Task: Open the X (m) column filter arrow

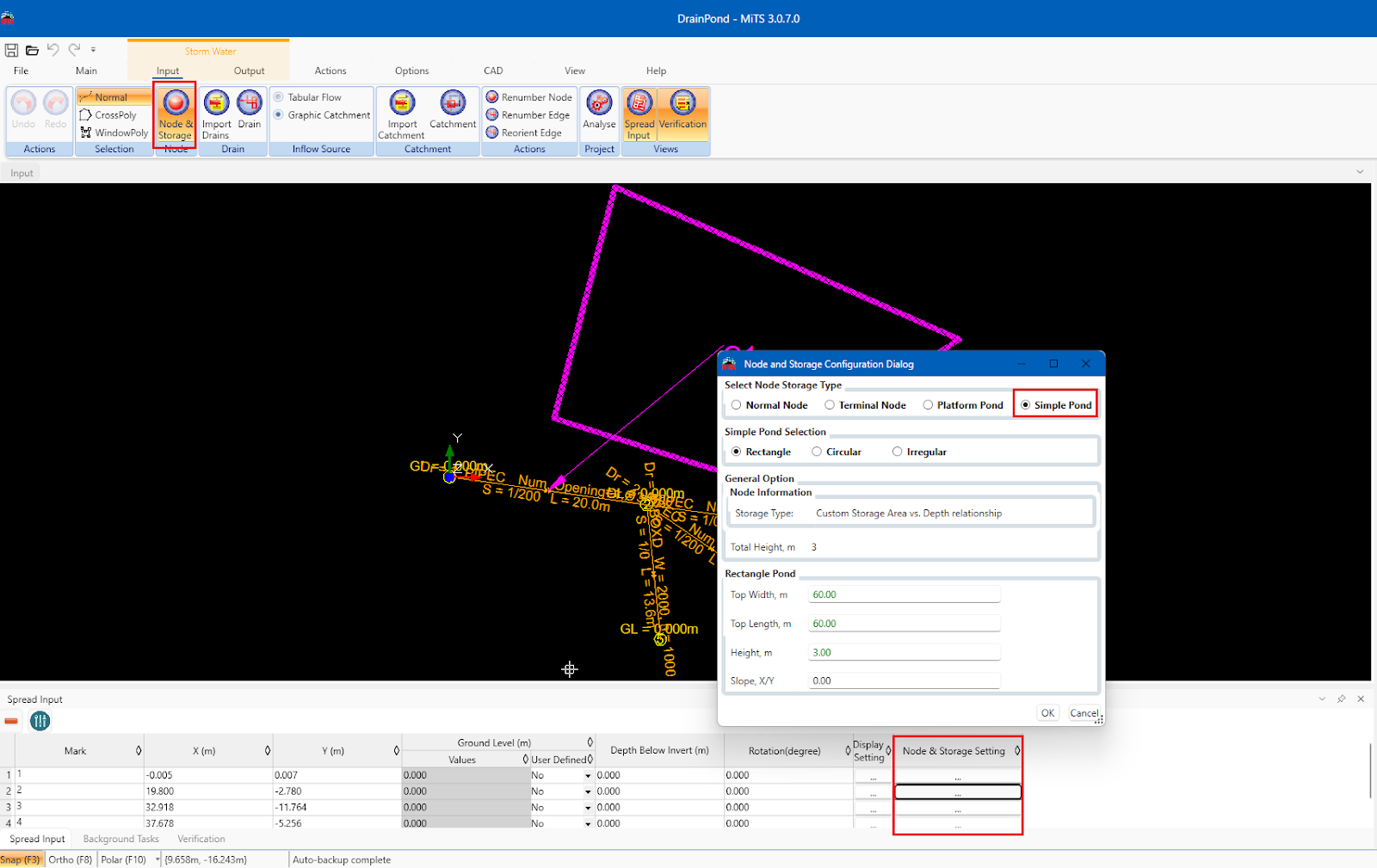Action: click(x=268, y=751)
